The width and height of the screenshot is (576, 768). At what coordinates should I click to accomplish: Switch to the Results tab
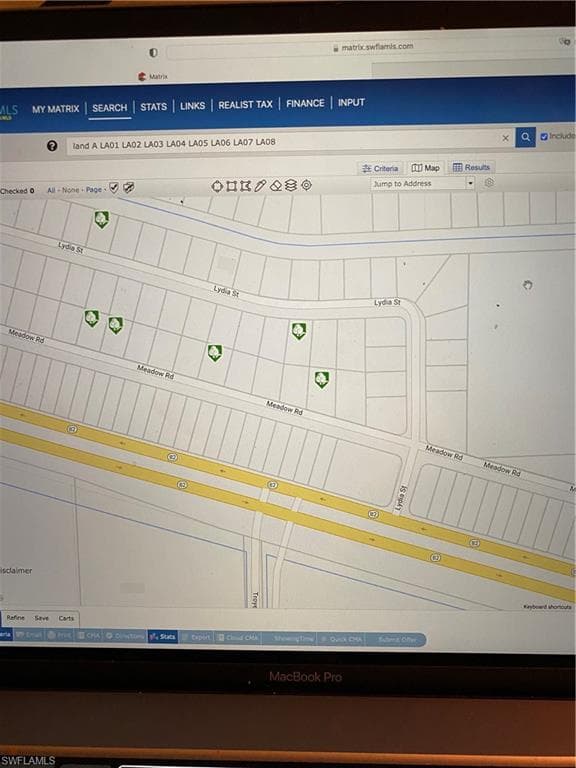point(471,168)
